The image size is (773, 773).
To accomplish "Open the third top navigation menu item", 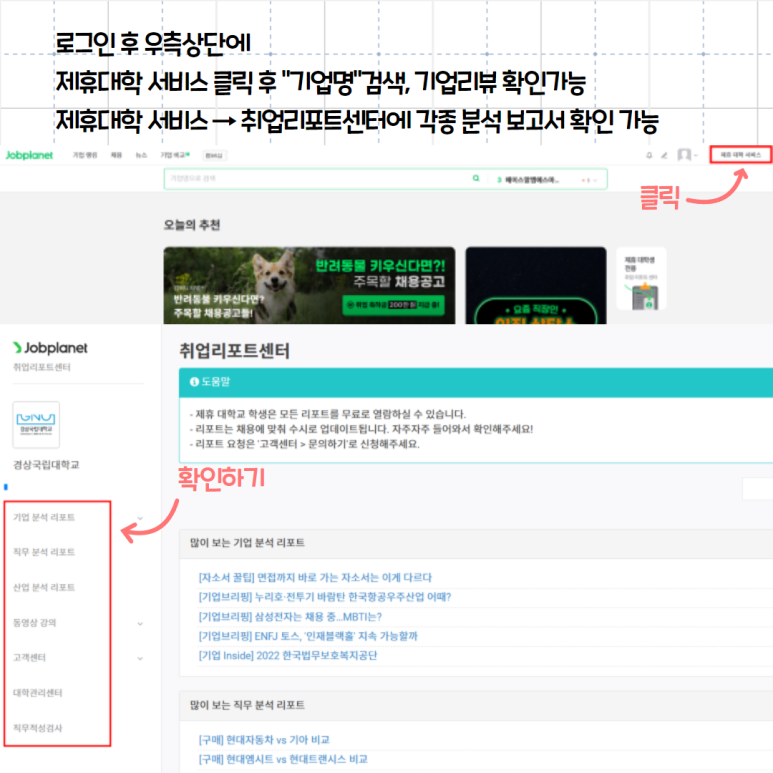I will (x=141, y=155).
